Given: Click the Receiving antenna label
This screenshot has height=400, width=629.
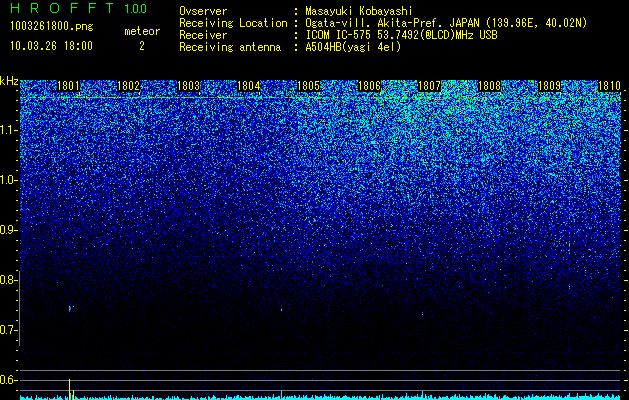Looking at the screenshot, I should click(230, 47).
